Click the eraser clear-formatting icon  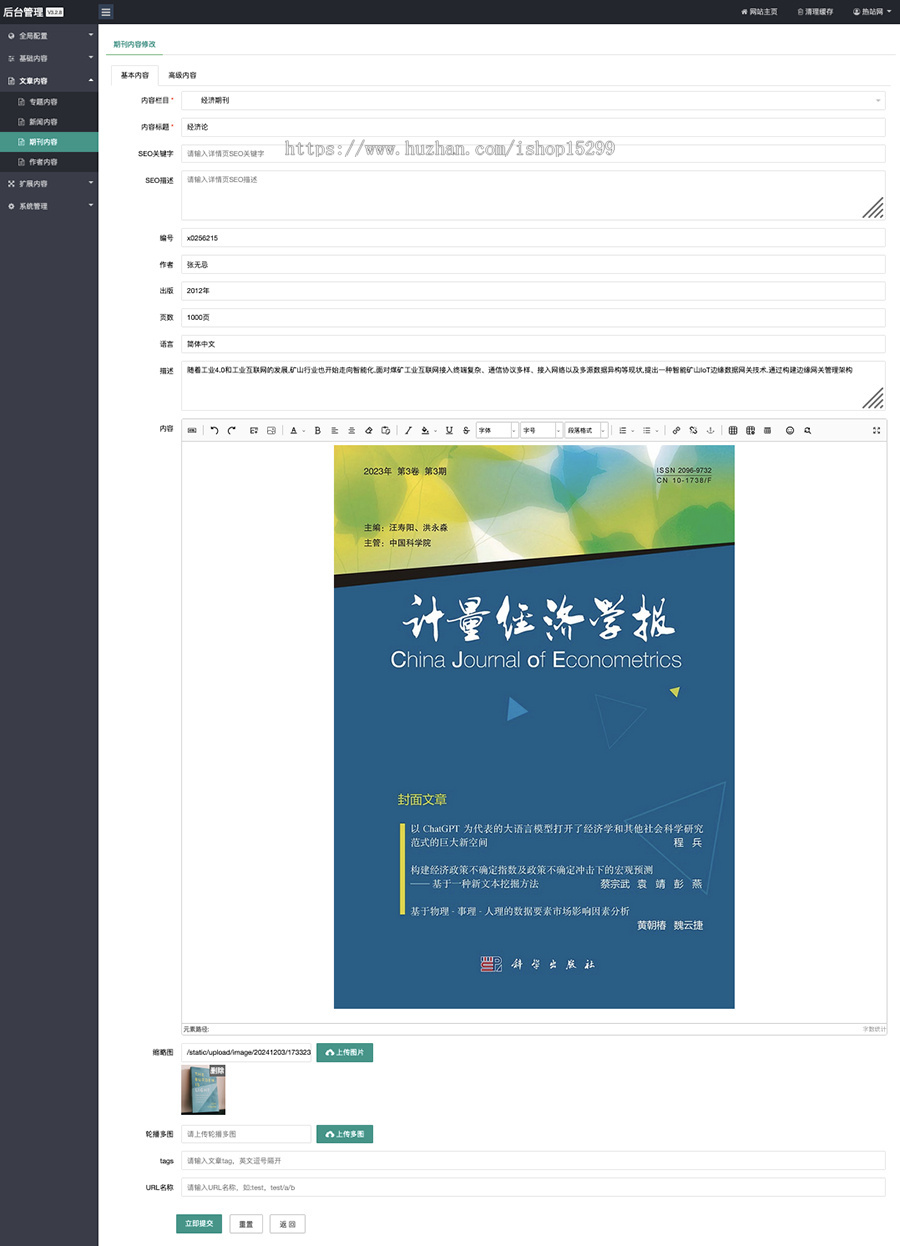[369, 430]
